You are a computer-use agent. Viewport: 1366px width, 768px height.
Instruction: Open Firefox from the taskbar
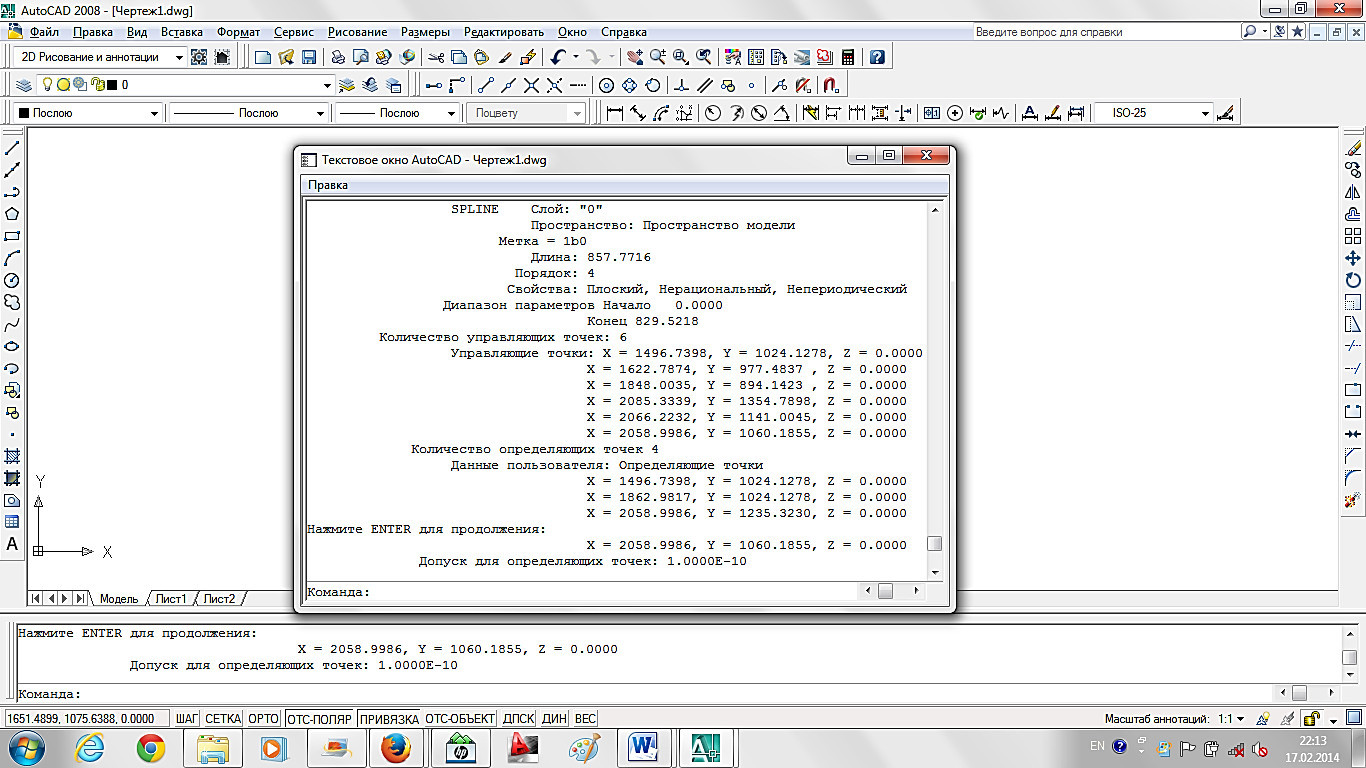(396, 747)
